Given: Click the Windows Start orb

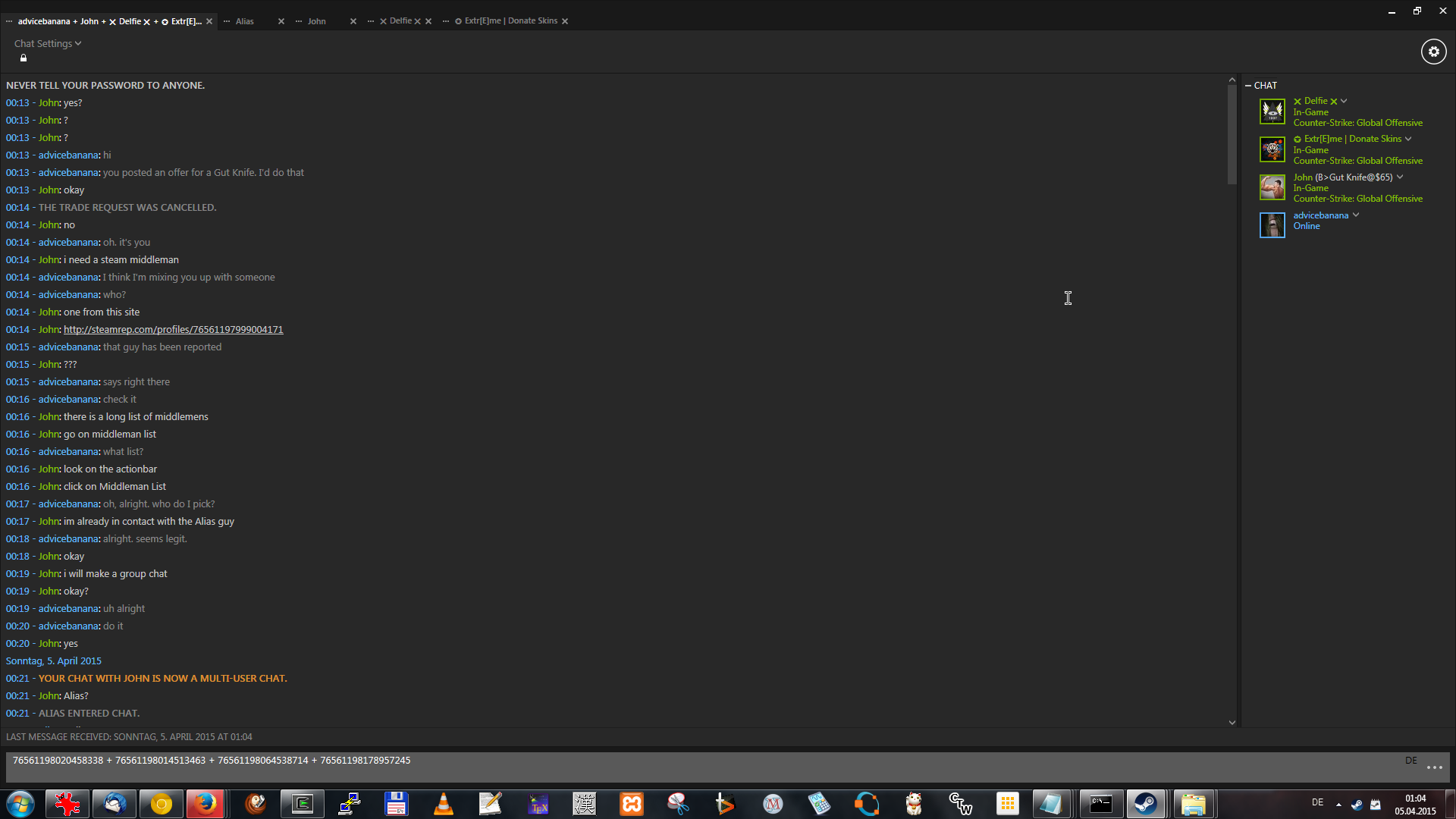Looking at the screenshot, I should [x=20, y=804].
